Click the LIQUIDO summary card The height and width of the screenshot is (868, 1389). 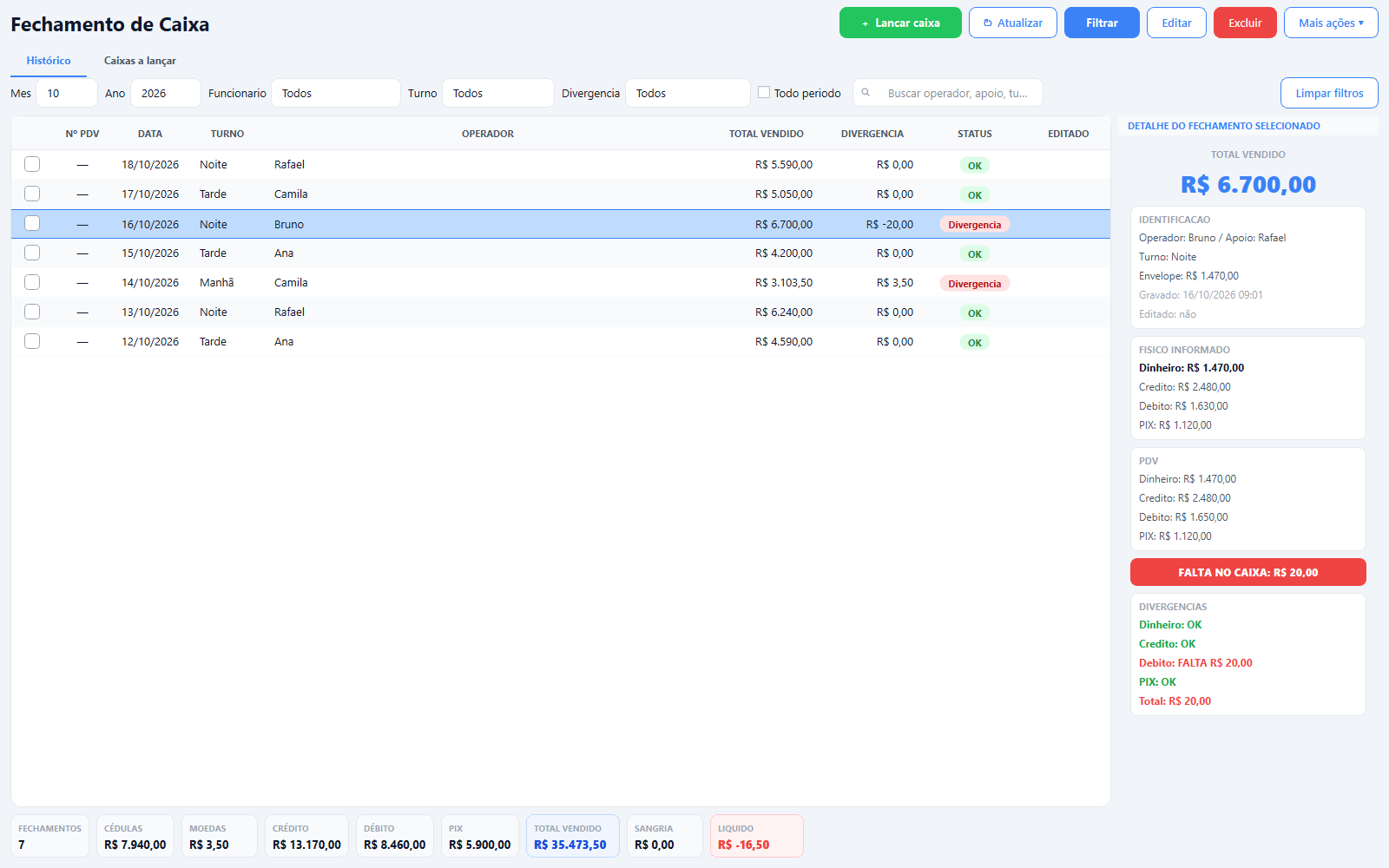(x=756, y=836)
